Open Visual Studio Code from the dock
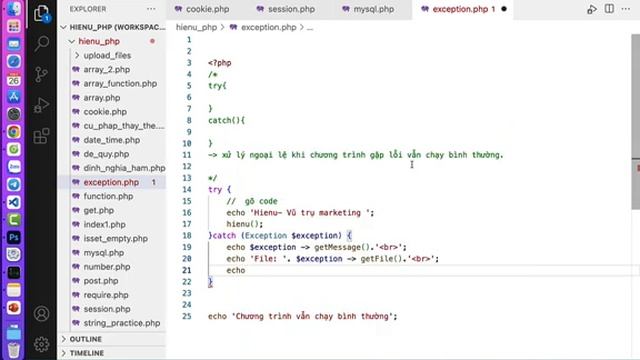Screen dimensions: 640x360 (13, 202)
